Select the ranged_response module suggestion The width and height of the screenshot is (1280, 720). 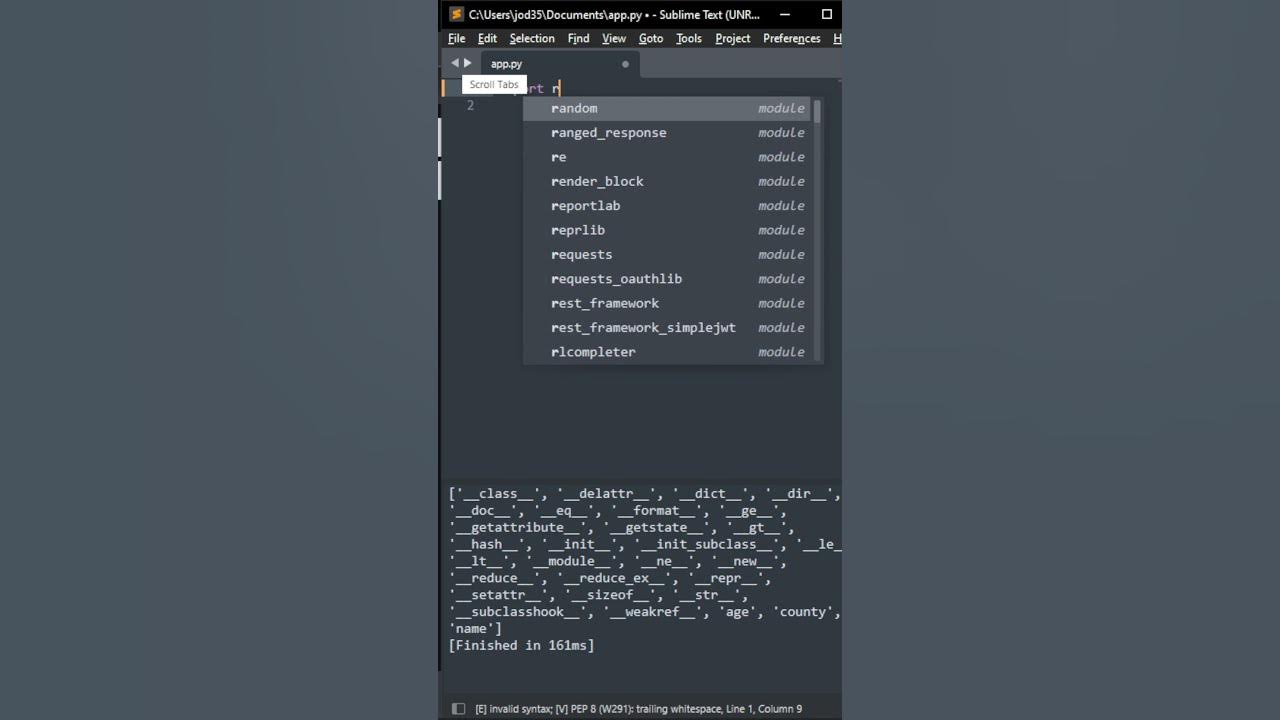[667, 132]
